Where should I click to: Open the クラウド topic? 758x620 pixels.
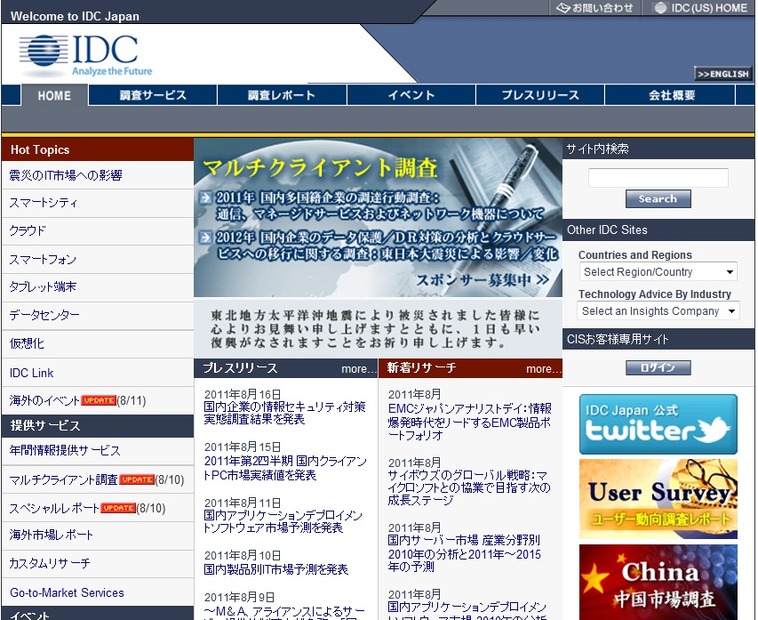pyautogui.click(x=27, y=231)
